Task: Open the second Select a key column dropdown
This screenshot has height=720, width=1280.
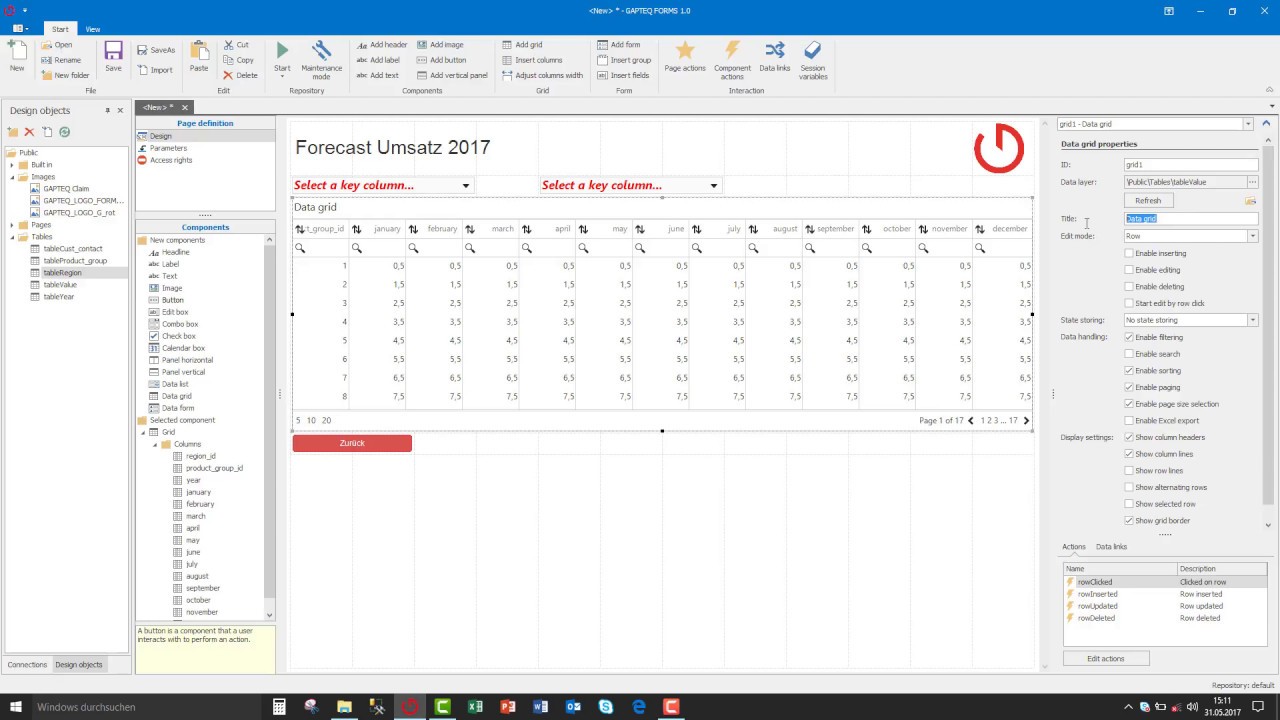Action: point(713,186)
